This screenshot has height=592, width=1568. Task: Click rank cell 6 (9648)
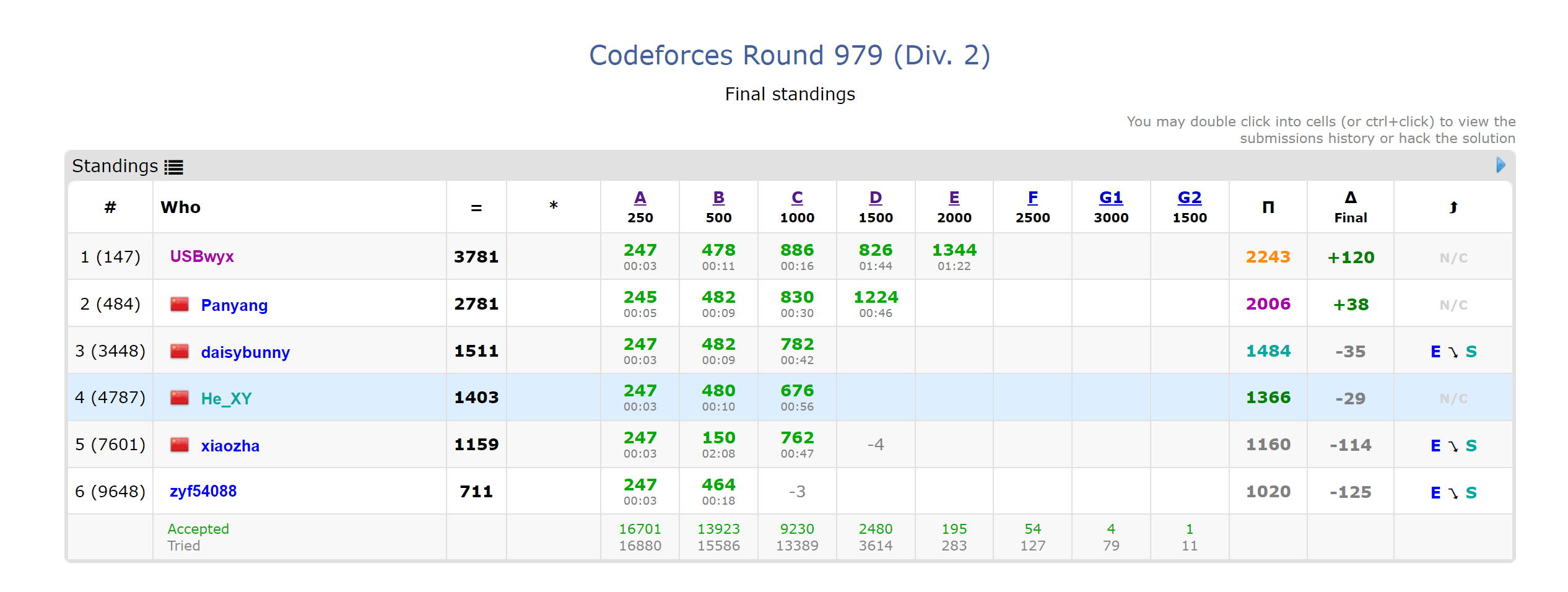click(110, 492)
